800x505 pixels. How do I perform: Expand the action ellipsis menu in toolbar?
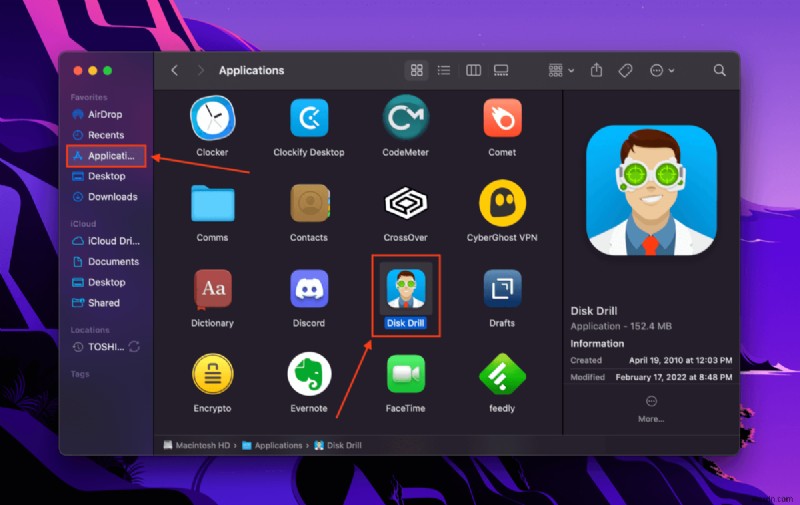click(x=661, y=70)
